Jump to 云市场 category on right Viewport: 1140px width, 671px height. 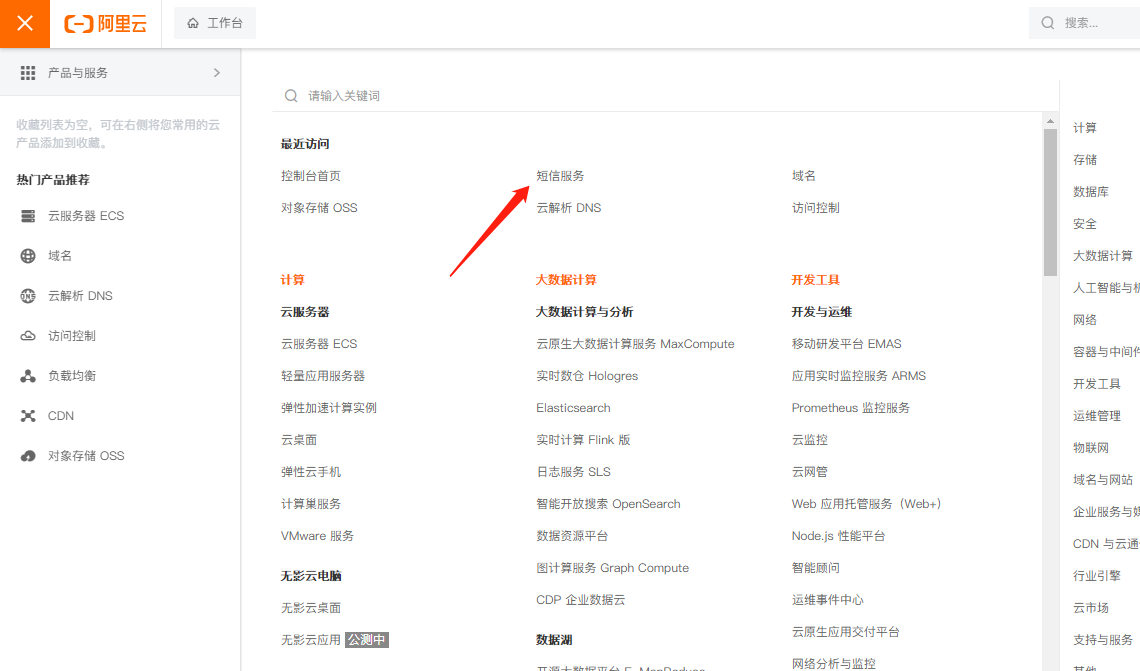1091,608
